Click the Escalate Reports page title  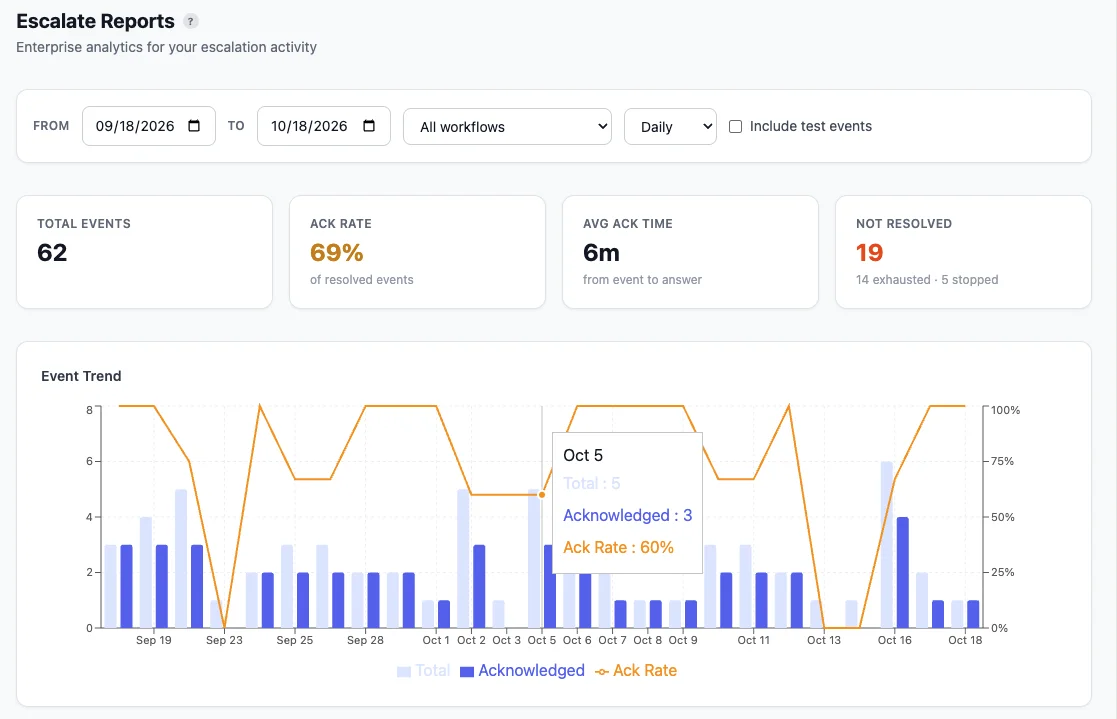[x=95, y=21]
